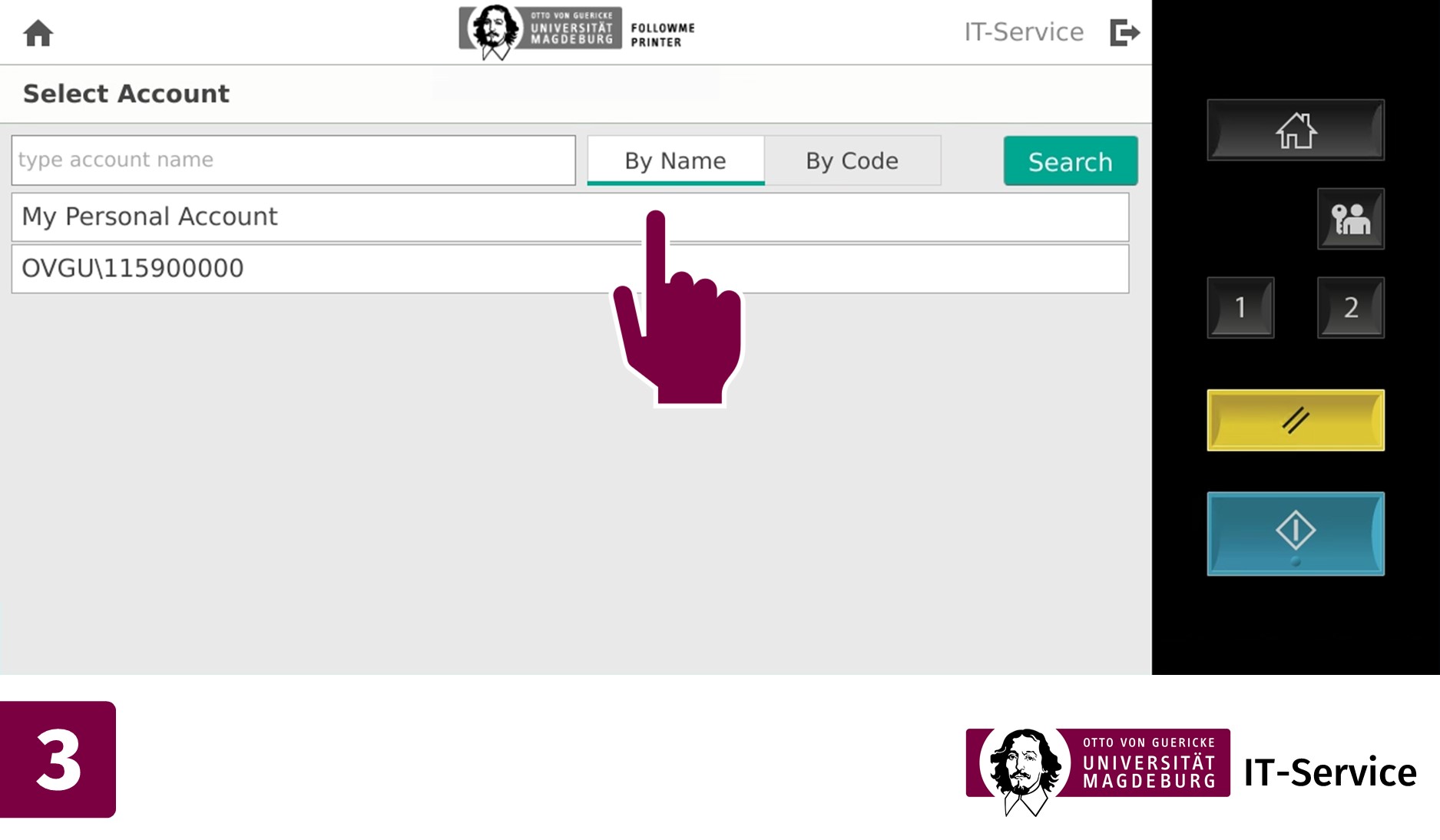1440x840 pixels.
Task: Log out using the exit icon
Action: point(1124,32)
